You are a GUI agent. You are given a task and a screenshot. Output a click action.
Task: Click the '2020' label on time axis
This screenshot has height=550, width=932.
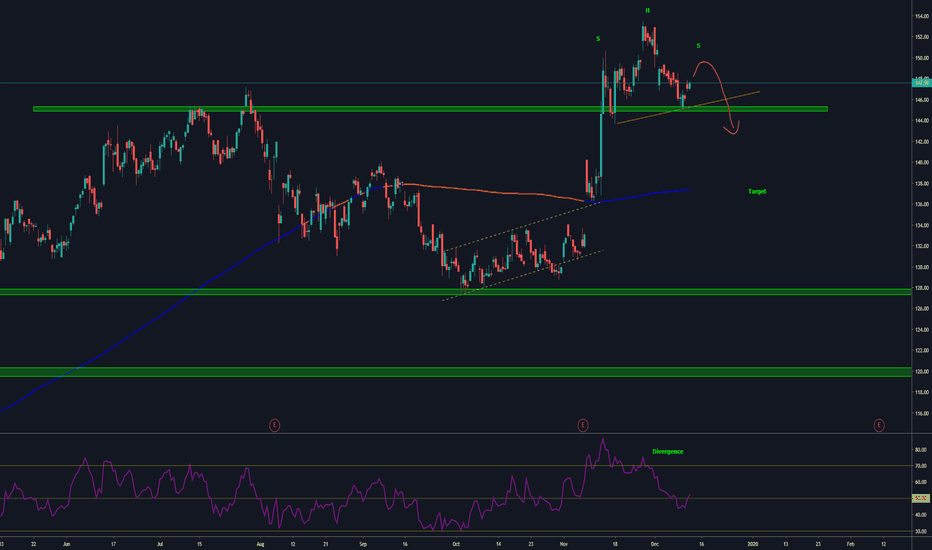point(752,544)
